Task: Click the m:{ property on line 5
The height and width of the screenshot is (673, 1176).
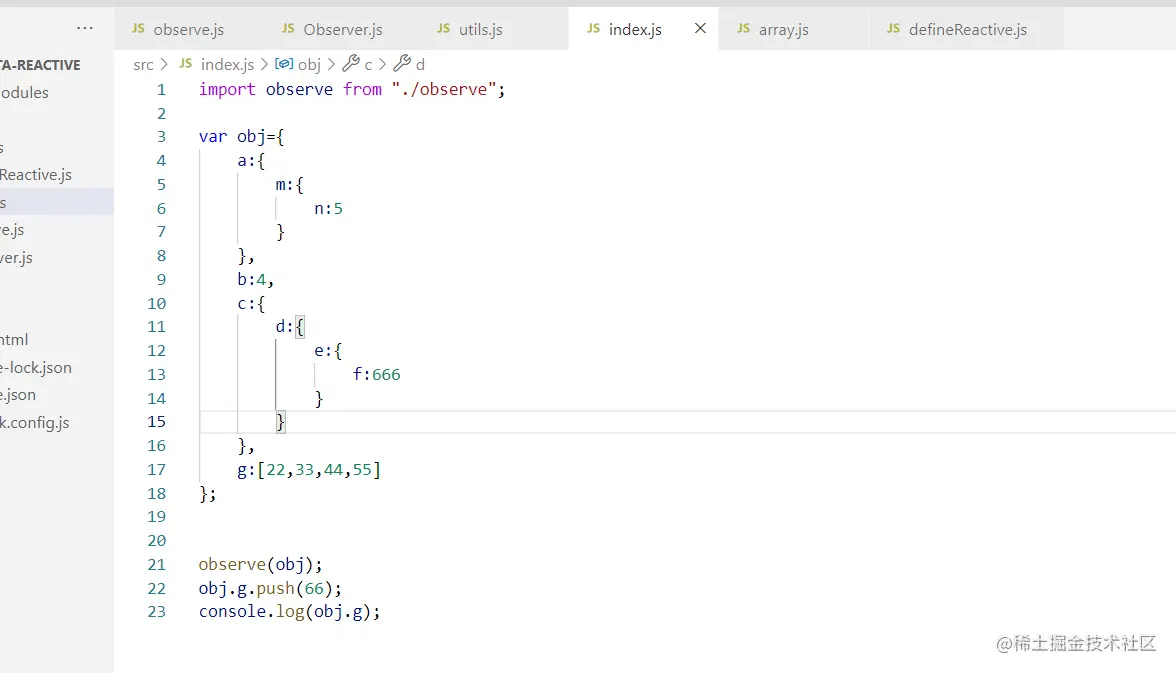Action: point(290,185)
